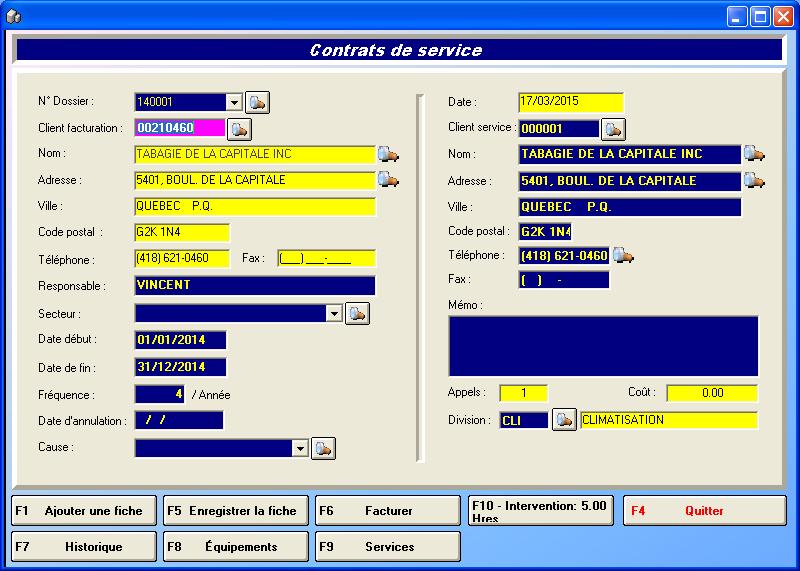800x571 pixels.
Task: Open F8 Équipements
Action: (235, 547)
